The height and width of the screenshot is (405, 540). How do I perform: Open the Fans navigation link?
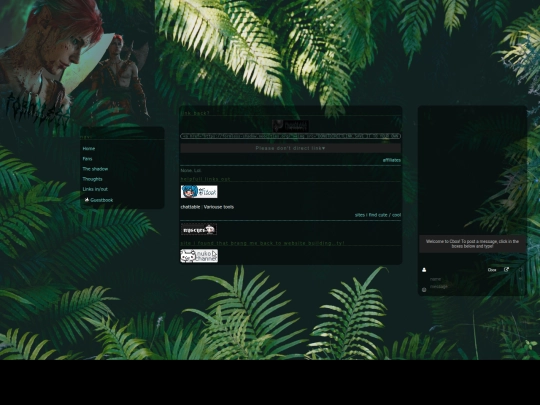pos(87,159)
